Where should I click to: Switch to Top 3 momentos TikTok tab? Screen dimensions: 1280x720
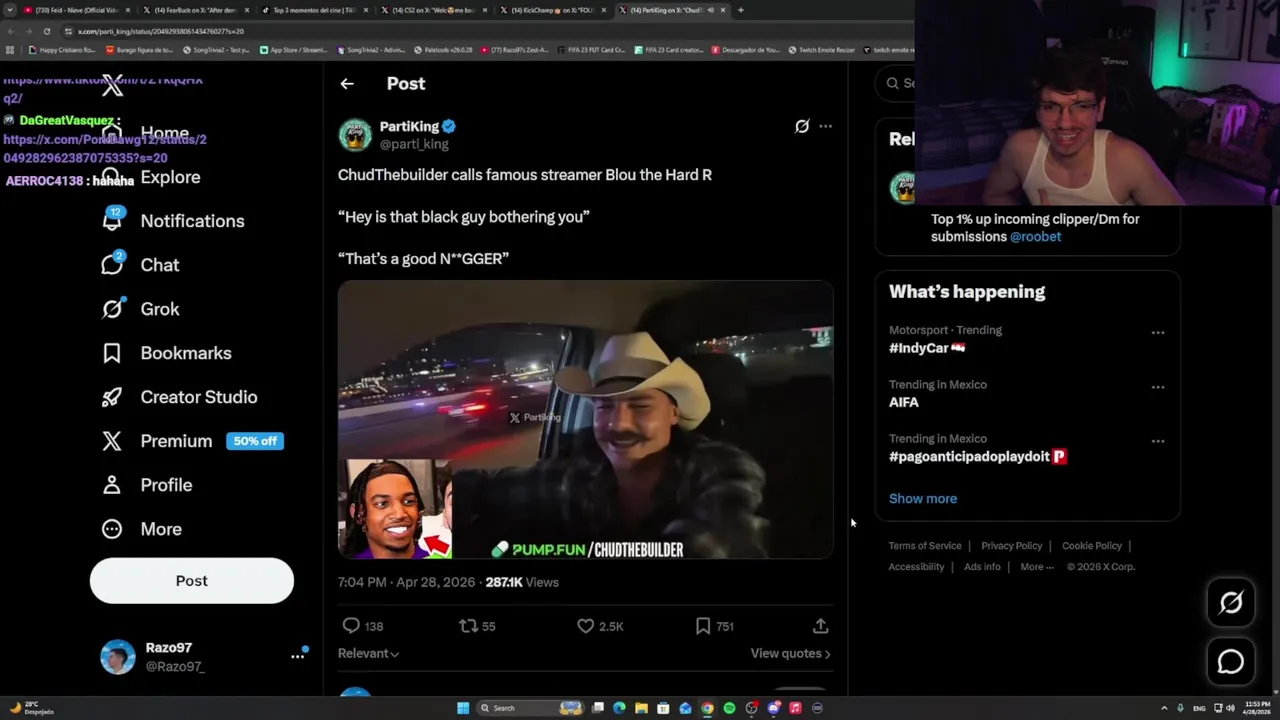[313, 10]
